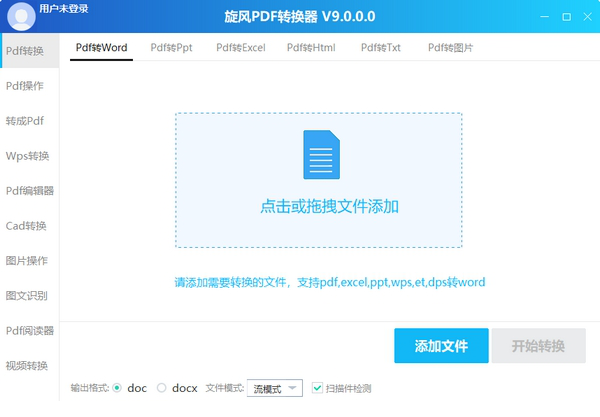Close the PDF converter window

pos(587,17)
